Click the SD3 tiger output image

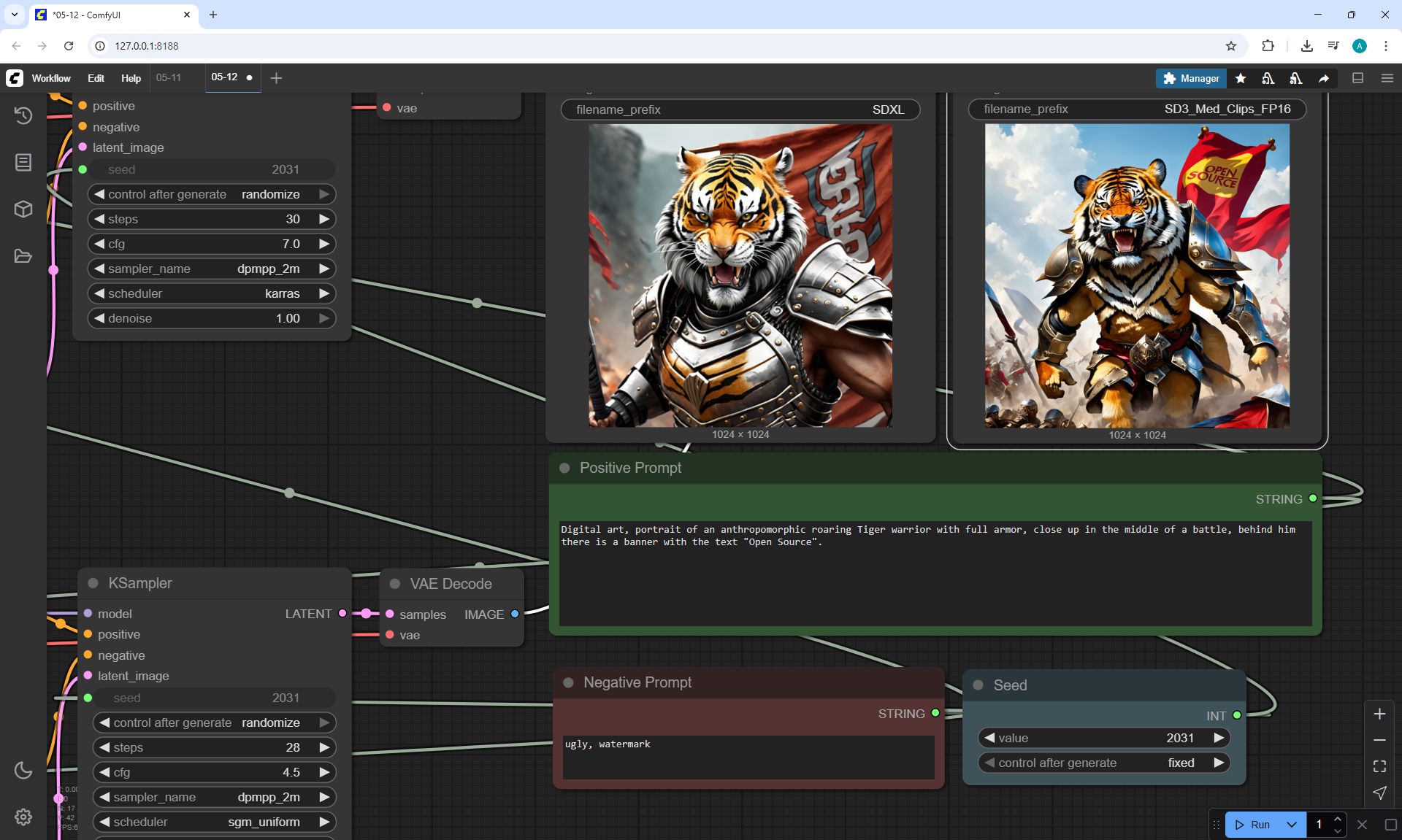point(1137,276)
